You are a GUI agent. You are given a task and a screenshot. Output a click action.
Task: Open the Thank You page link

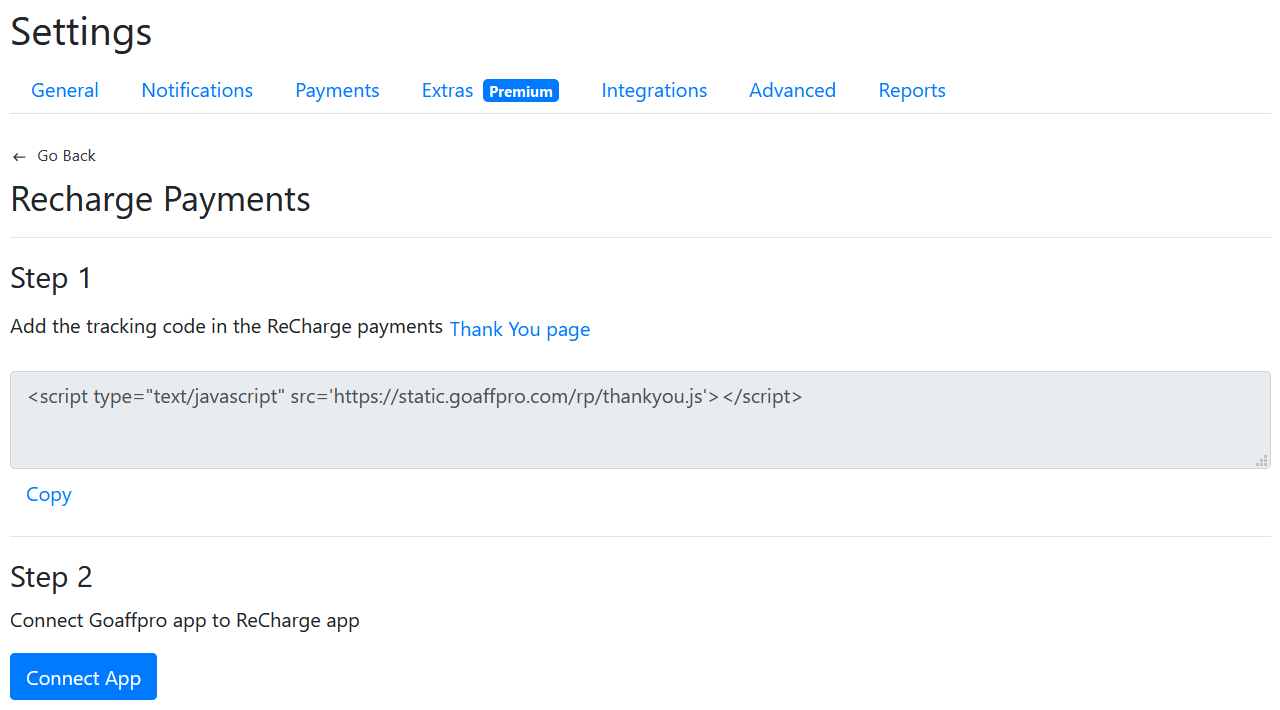point(520,329)
